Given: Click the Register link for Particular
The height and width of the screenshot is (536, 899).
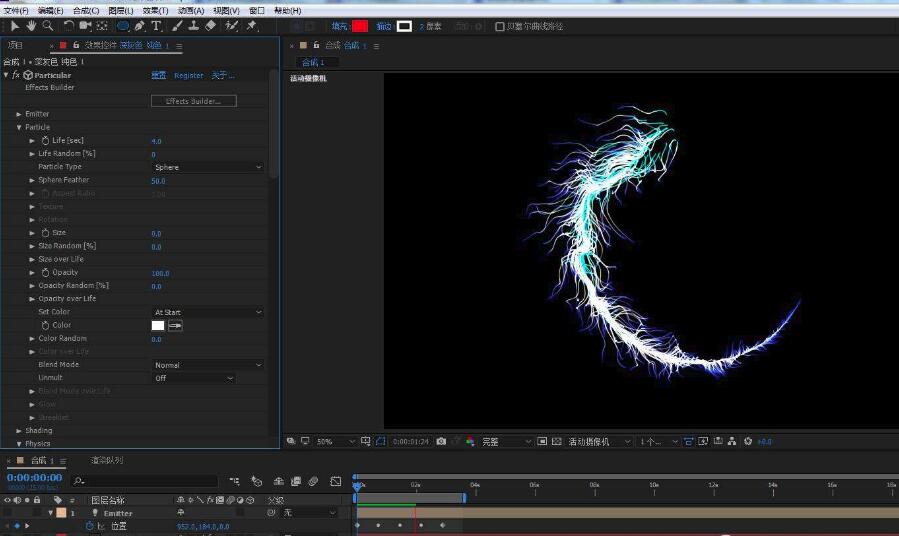Looking at the screenshot, I should 188,75.
